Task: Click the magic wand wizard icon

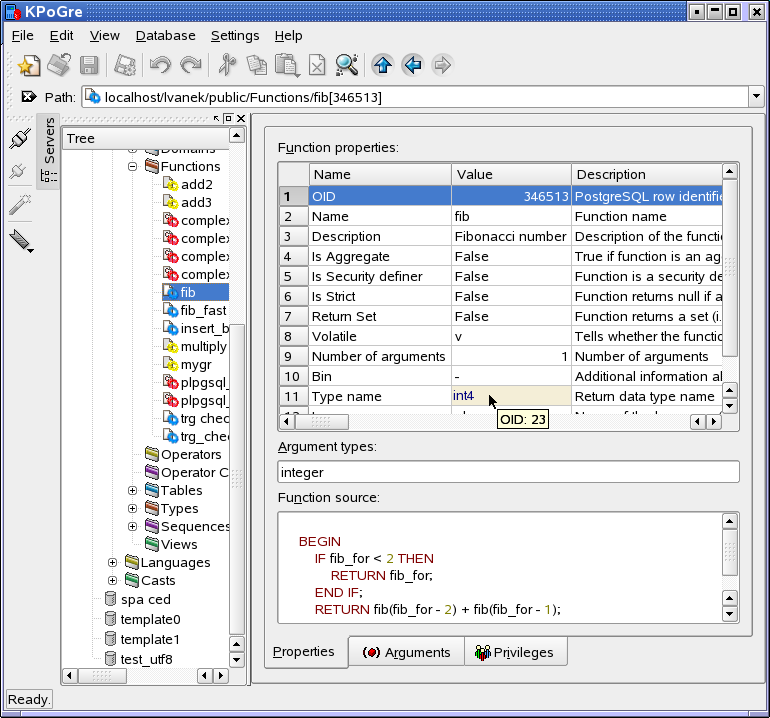Action: coord(19,205)
